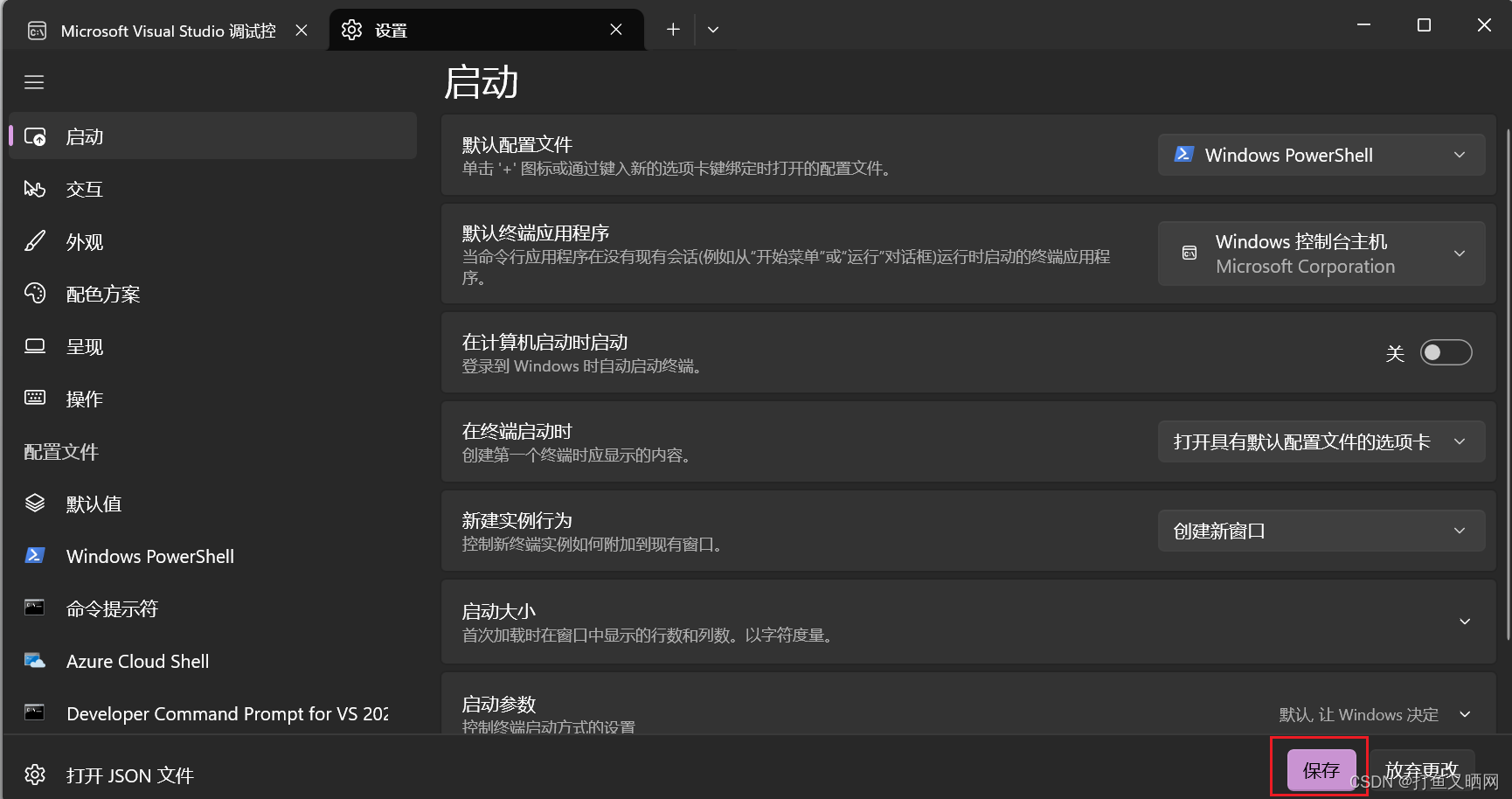The height and width of the screenshot is (799, 1512).
Task: Click the 保存 save button
Action: tap(1321, 769)
